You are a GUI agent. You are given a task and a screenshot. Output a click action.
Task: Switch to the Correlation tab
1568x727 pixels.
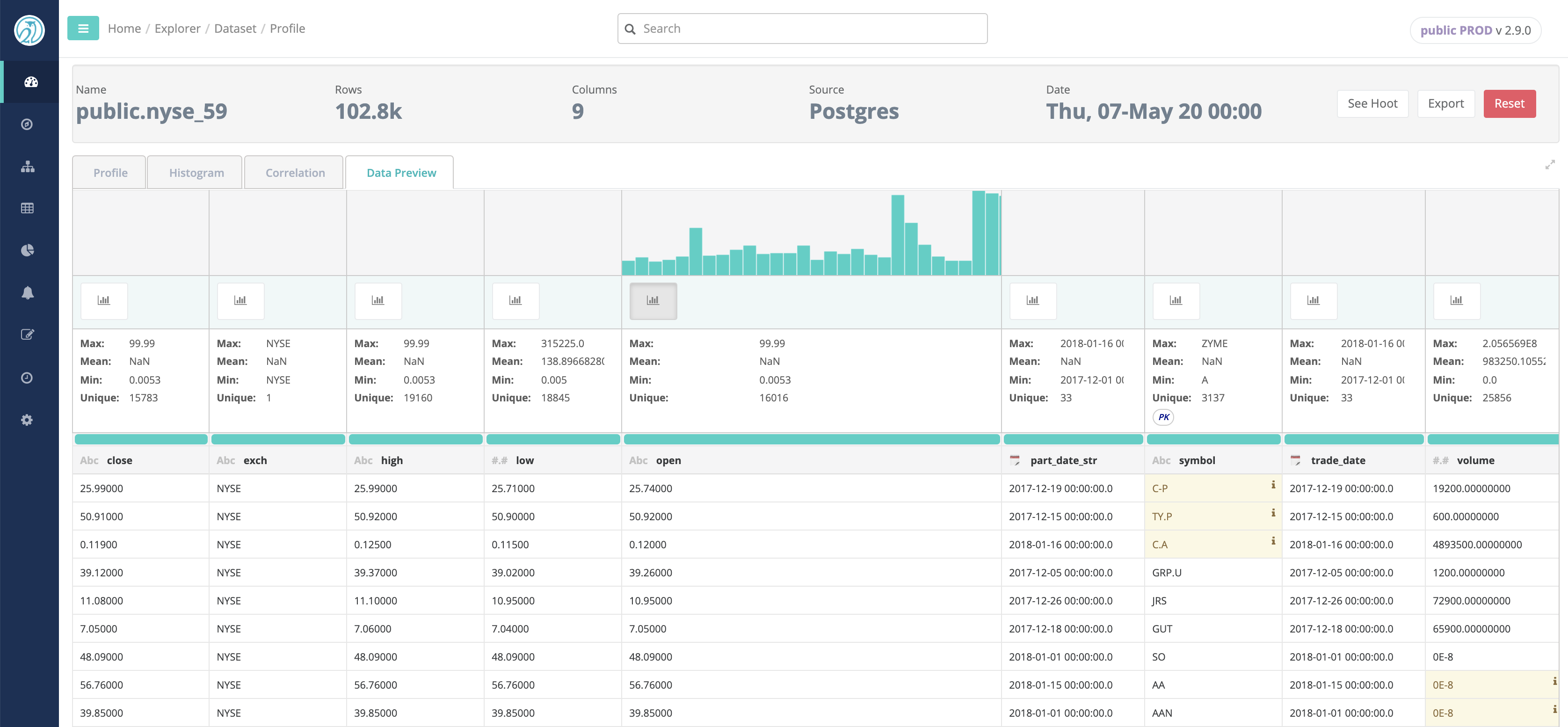click(x=295, y=173)
